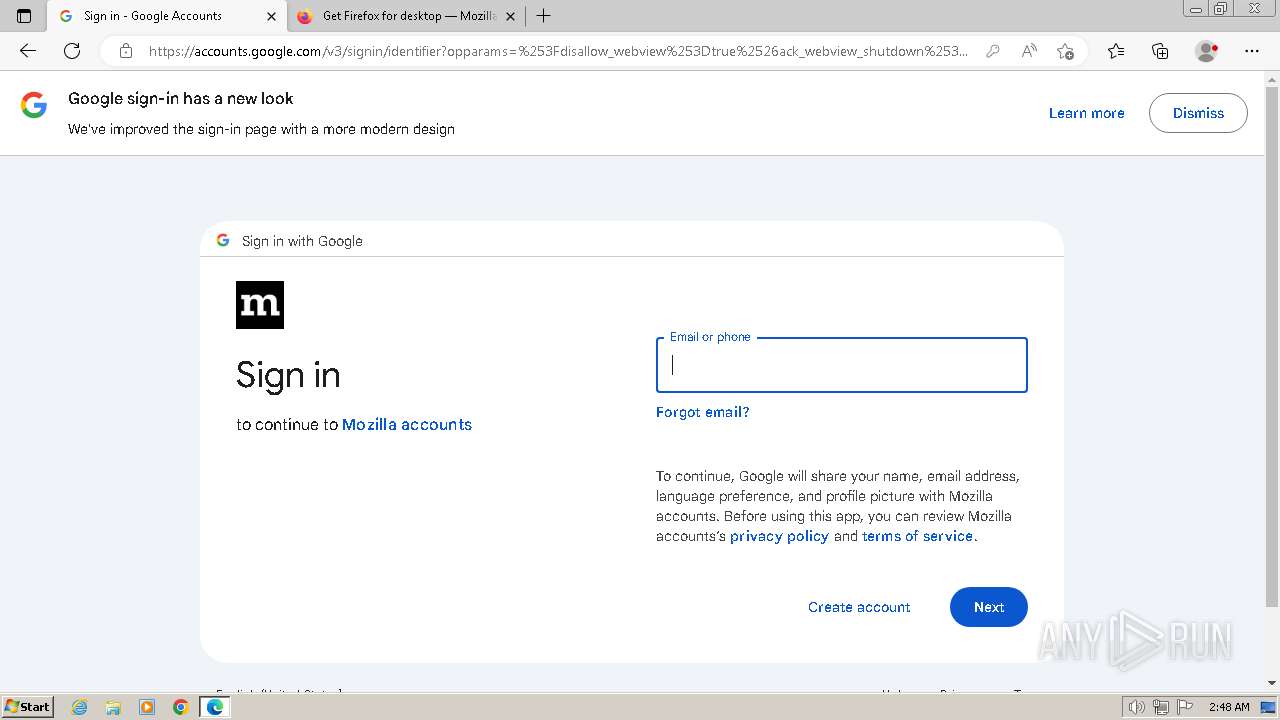Select Microsoft Edge taskbar icon
Image resolution: width=1280 pixels, height=720 pixels.
215,707
